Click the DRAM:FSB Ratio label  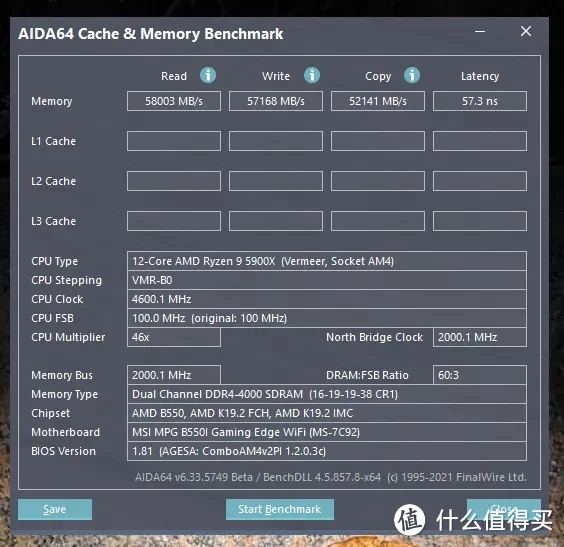pos(367,375)
